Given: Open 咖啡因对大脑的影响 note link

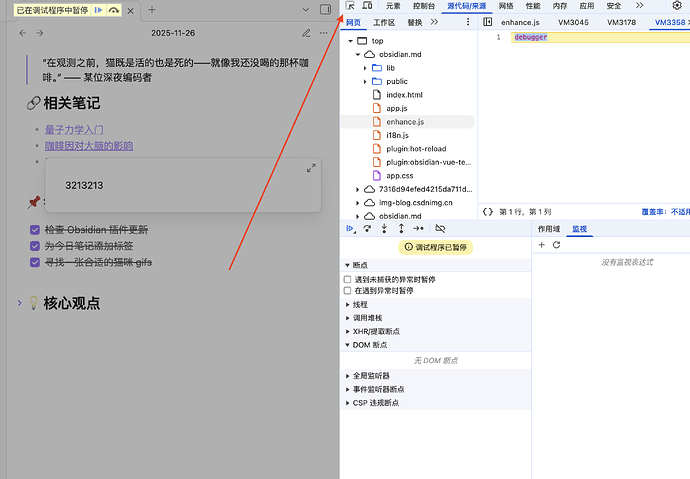Looking at the screenshot, I should (x=89, y=146).
